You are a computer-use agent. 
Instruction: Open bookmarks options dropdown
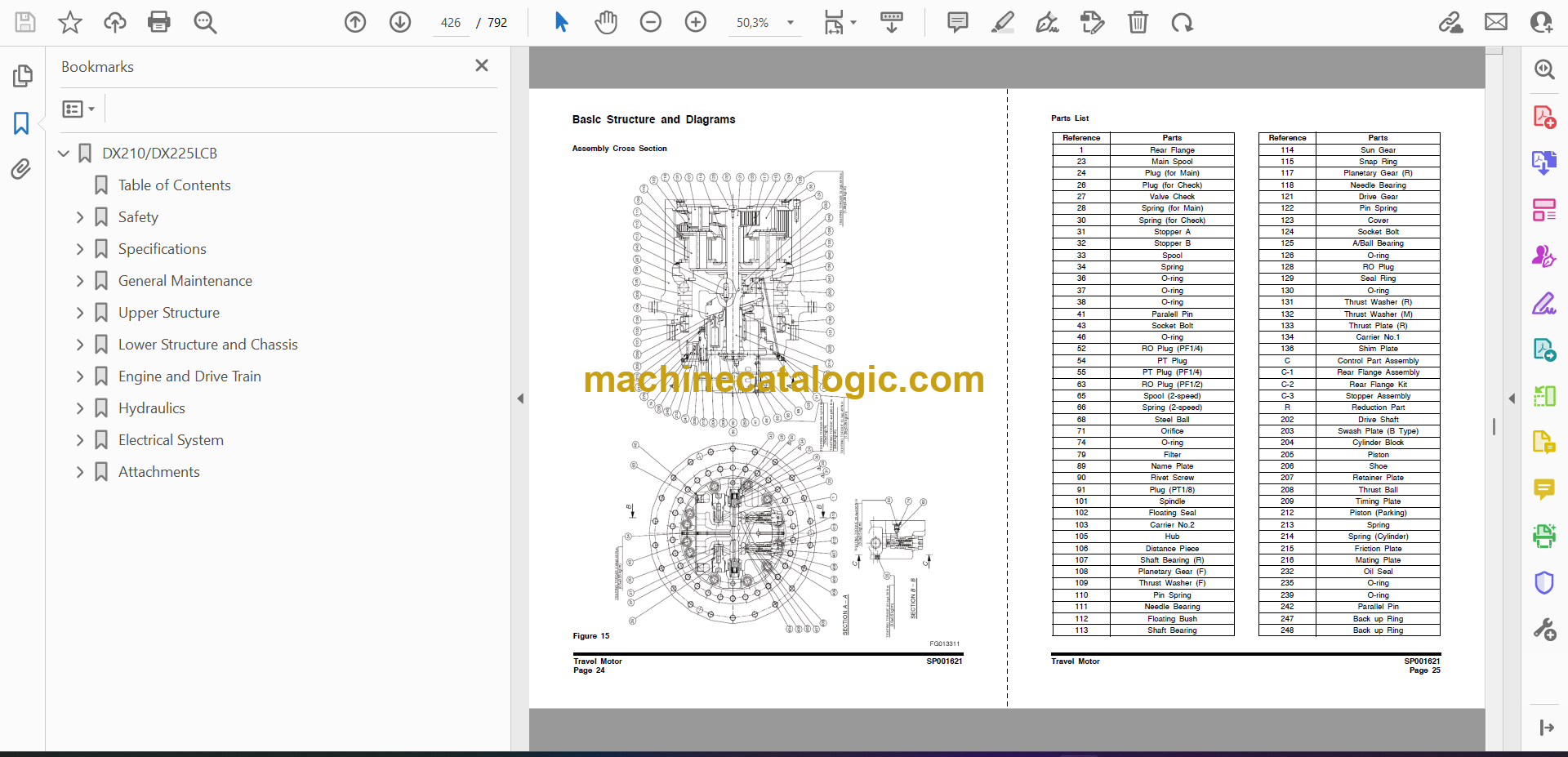click(78, 109)
